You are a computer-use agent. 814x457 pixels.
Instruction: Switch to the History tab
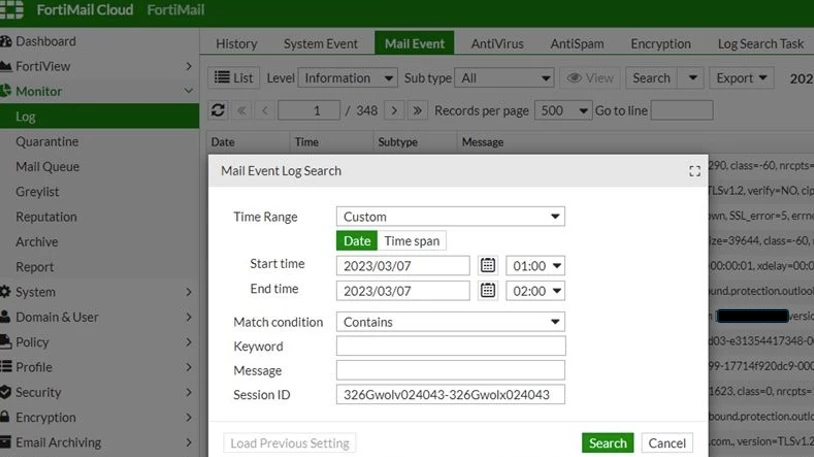236,44
